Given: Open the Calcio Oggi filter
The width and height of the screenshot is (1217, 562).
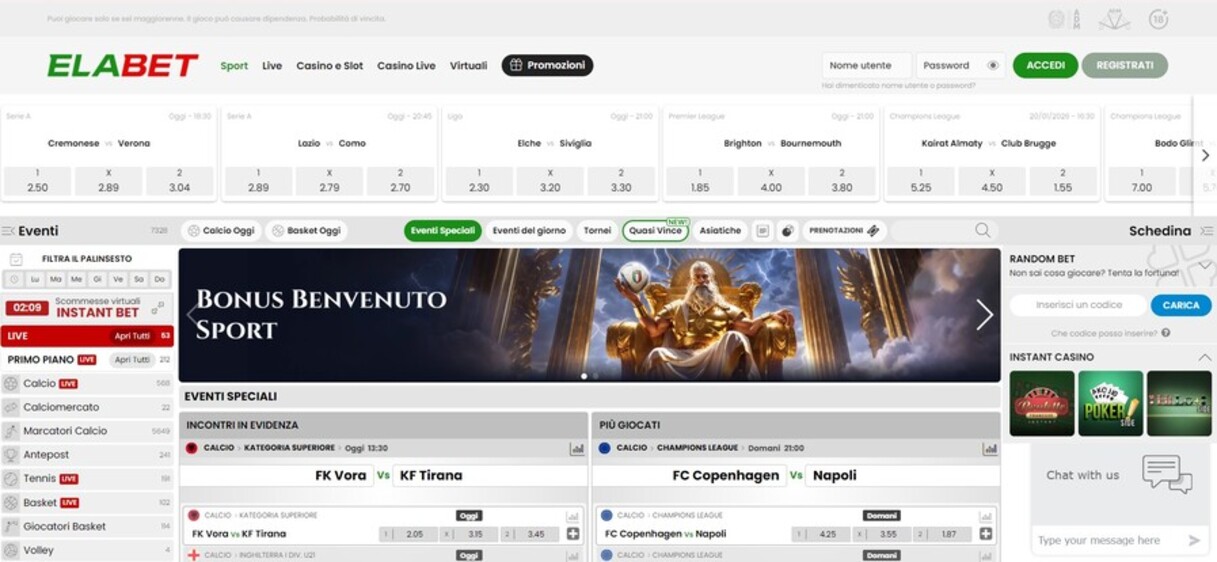Looking at the screenshot, I should (221, 231).
